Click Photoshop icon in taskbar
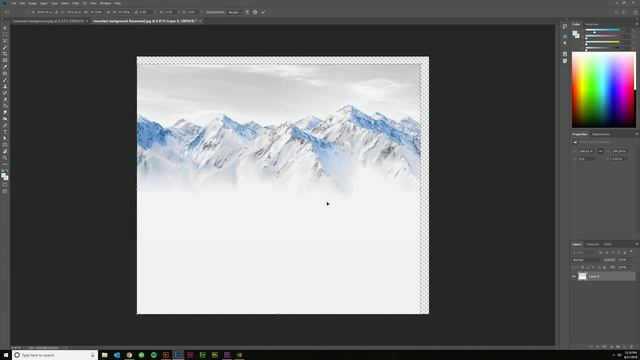 (x=178, y=355)
